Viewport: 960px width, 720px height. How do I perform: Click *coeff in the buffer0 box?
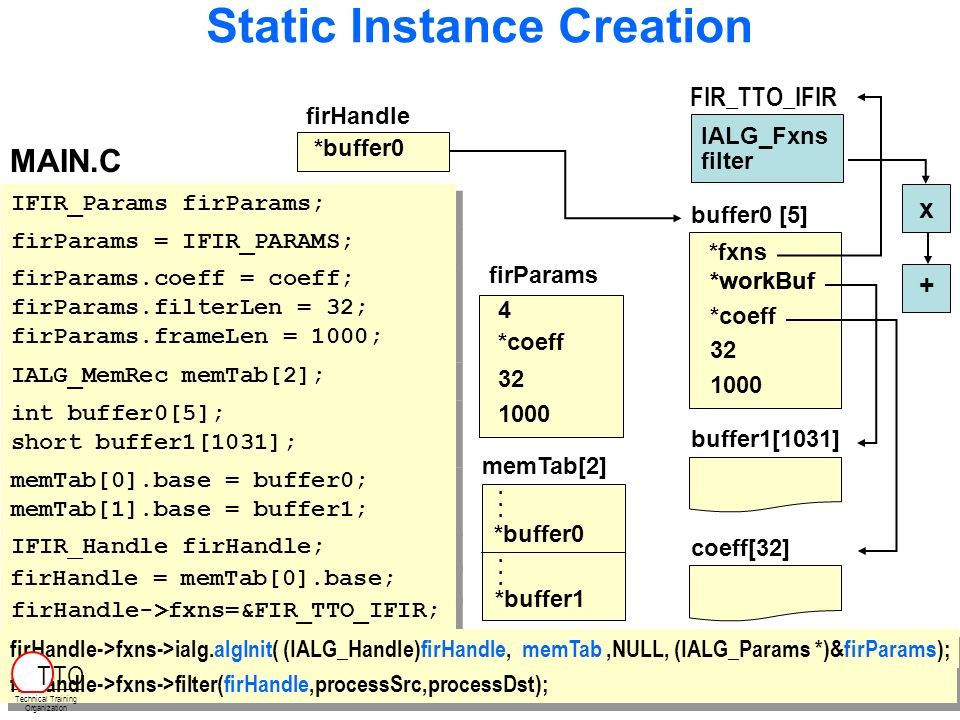tap(743, 317)
